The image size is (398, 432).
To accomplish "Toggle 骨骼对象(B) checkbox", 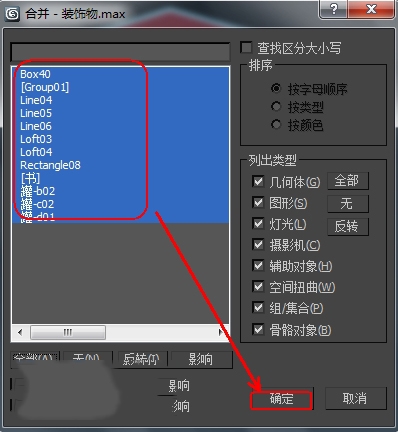I will click(258, 329).
